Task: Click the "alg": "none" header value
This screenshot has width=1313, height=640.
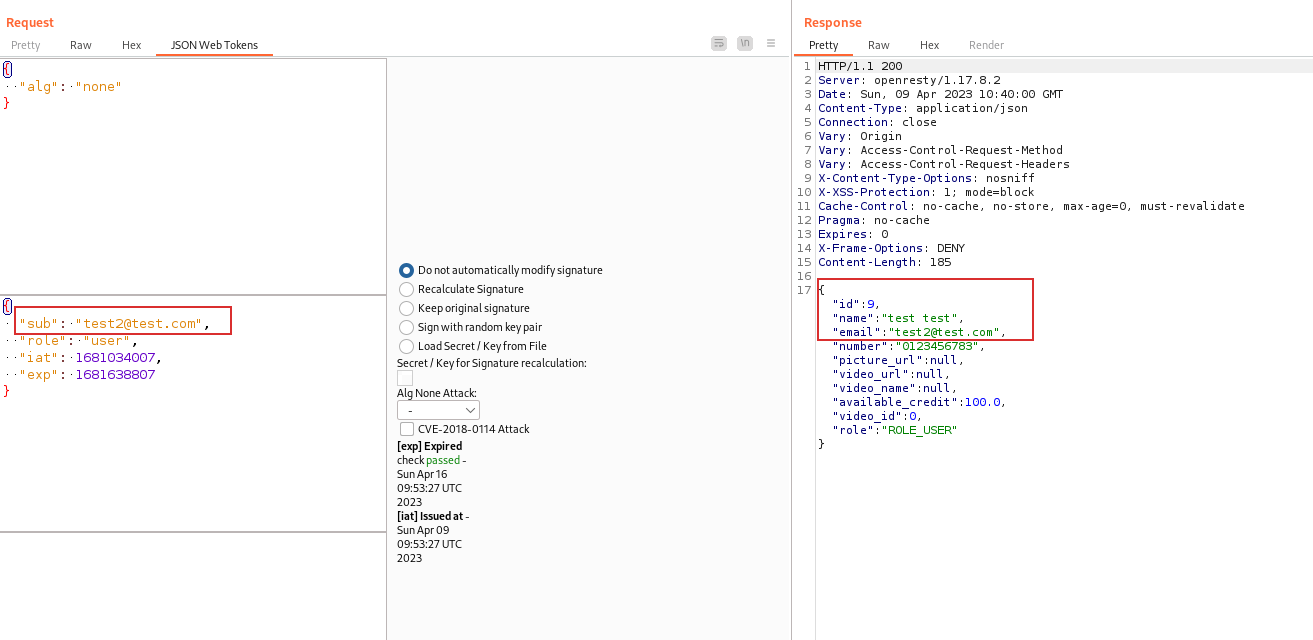Action: 97,86
